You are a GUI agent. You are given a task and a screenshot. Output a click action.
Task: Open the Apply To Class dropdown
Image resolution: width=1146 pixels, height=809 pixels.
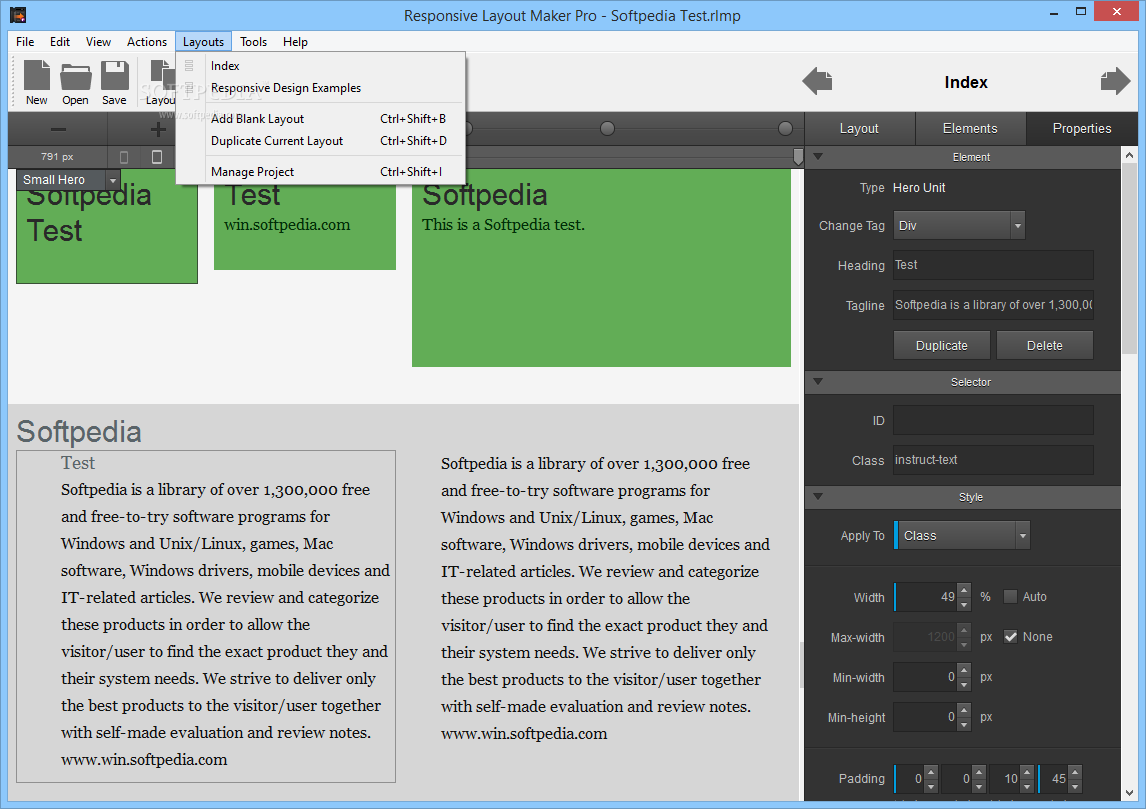click(962, 536)
